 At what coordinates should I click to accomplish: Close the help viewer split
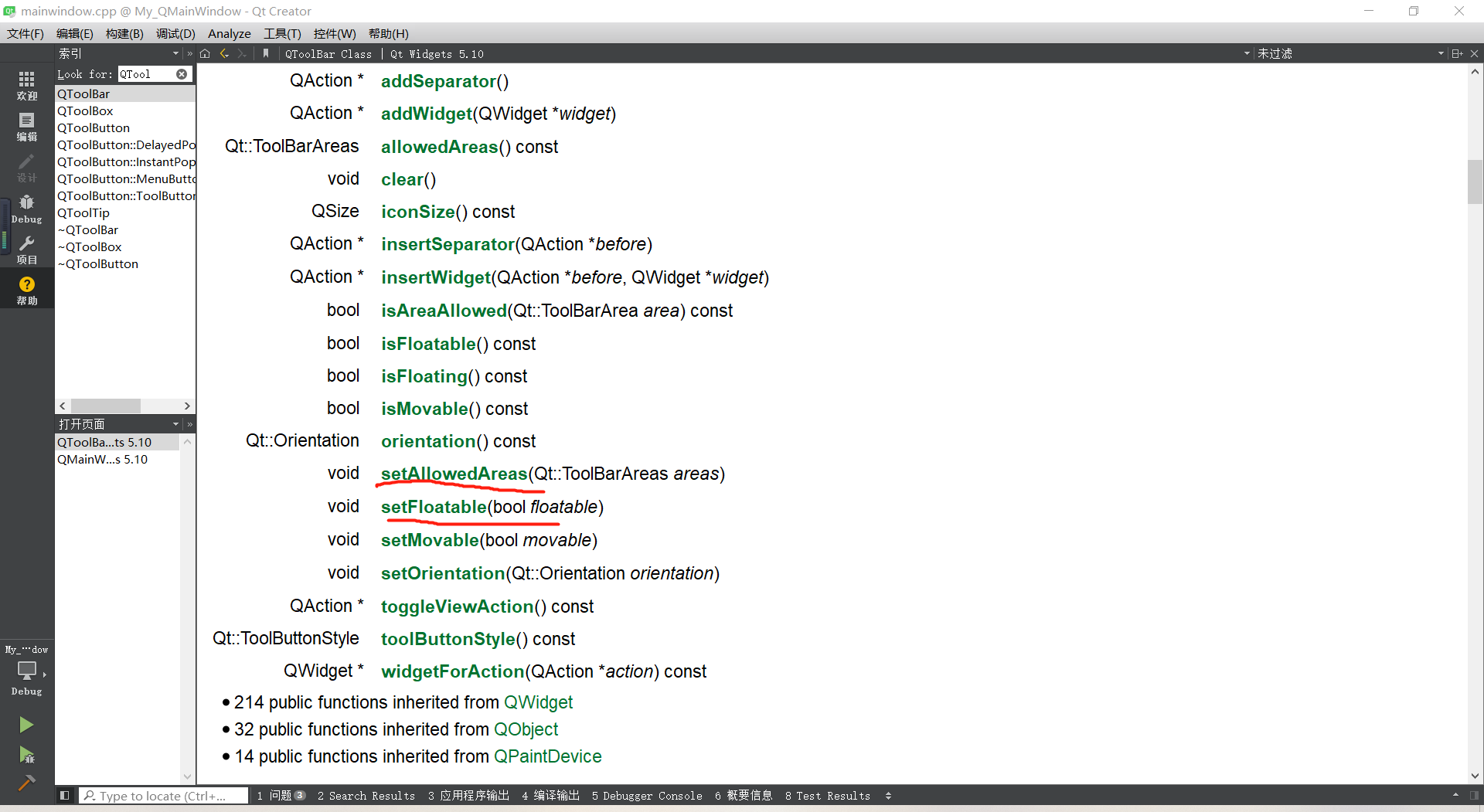tap(1474, 53)
